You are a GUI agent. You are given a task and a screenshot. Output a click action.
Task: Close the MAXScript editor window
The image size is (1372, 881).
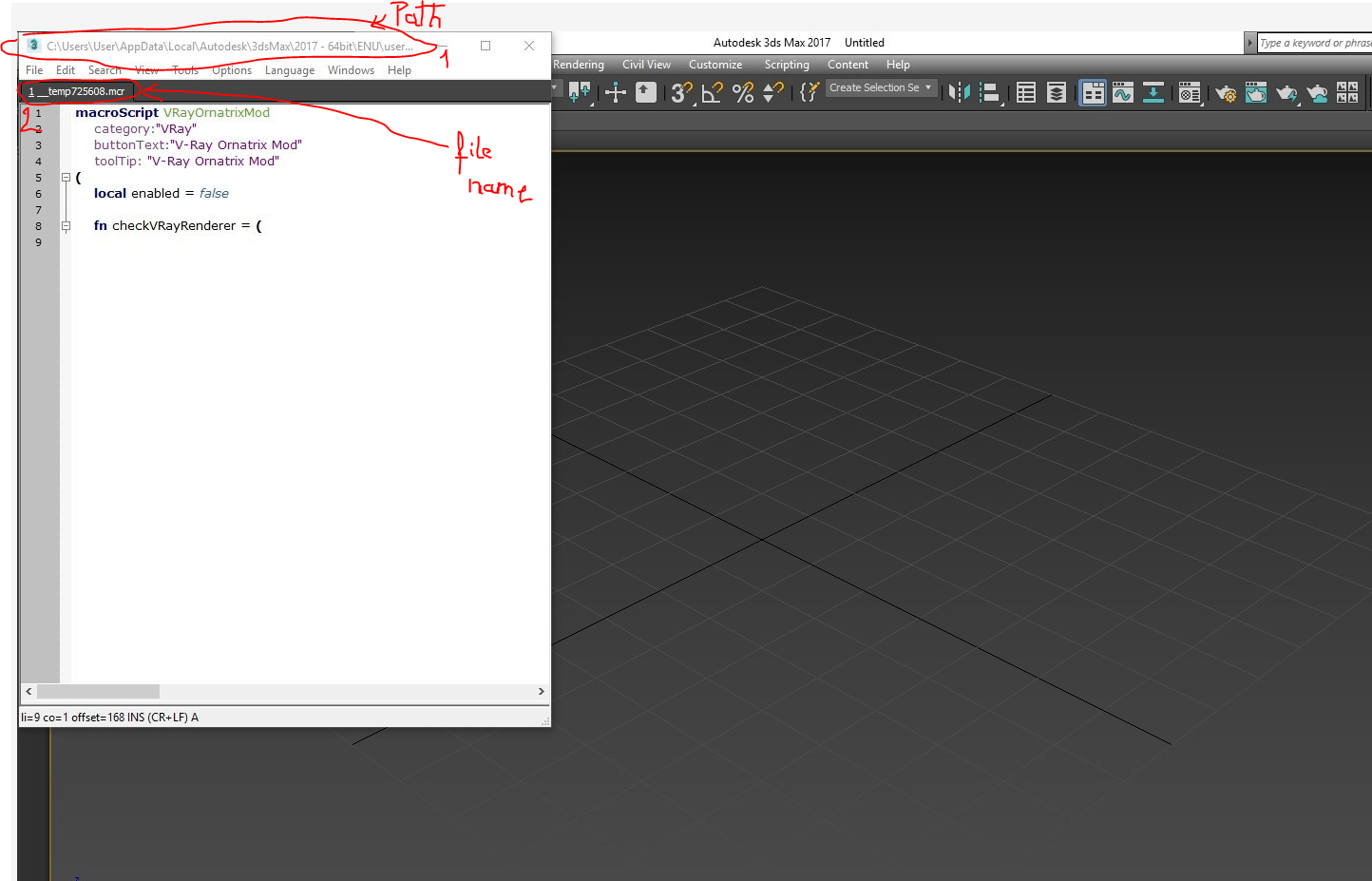(x=529, y=46)
